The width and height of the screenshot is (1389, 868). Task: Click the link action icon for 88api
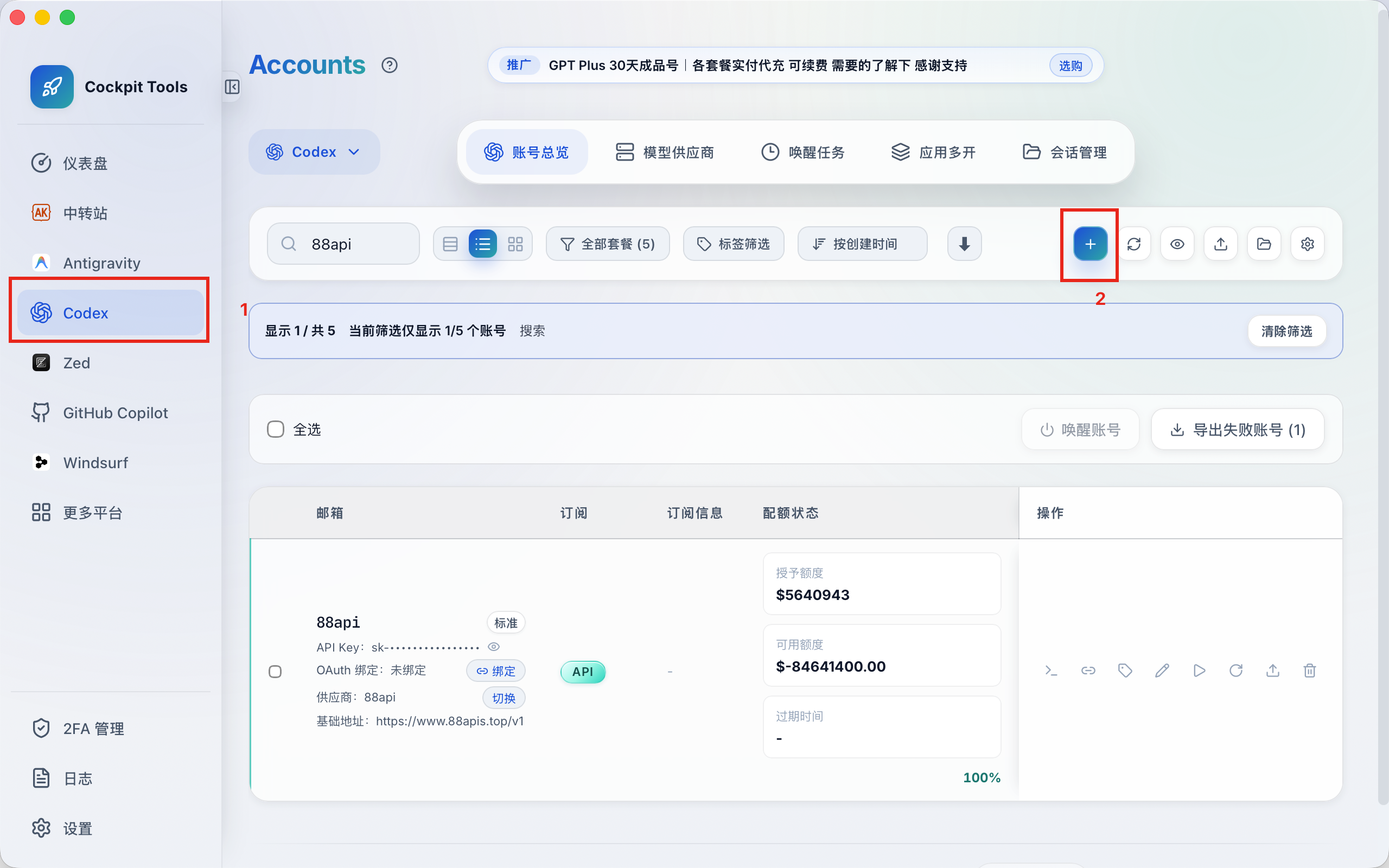click(1088, 670)
